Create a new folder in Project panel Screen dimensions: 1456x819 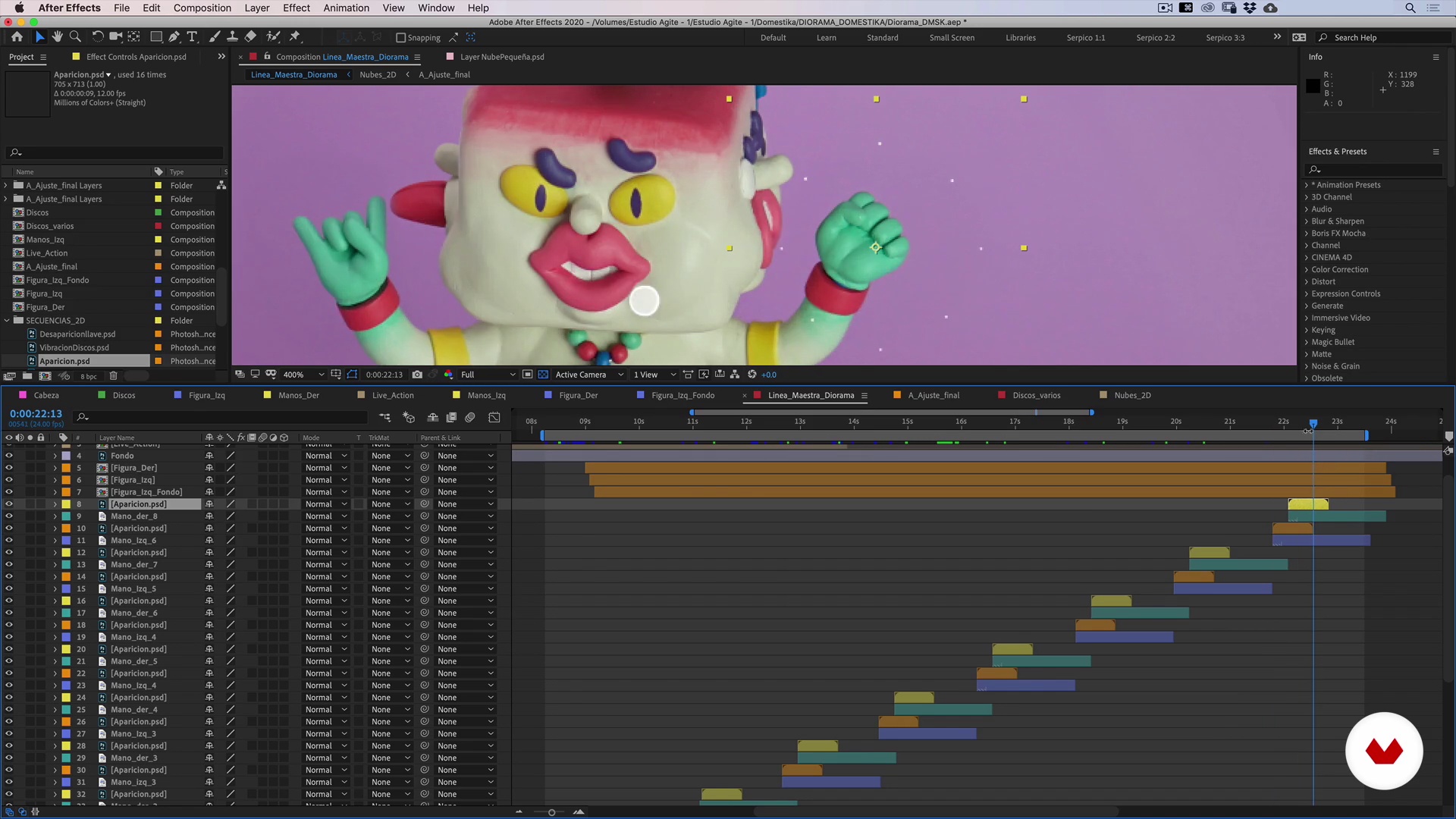27,376
